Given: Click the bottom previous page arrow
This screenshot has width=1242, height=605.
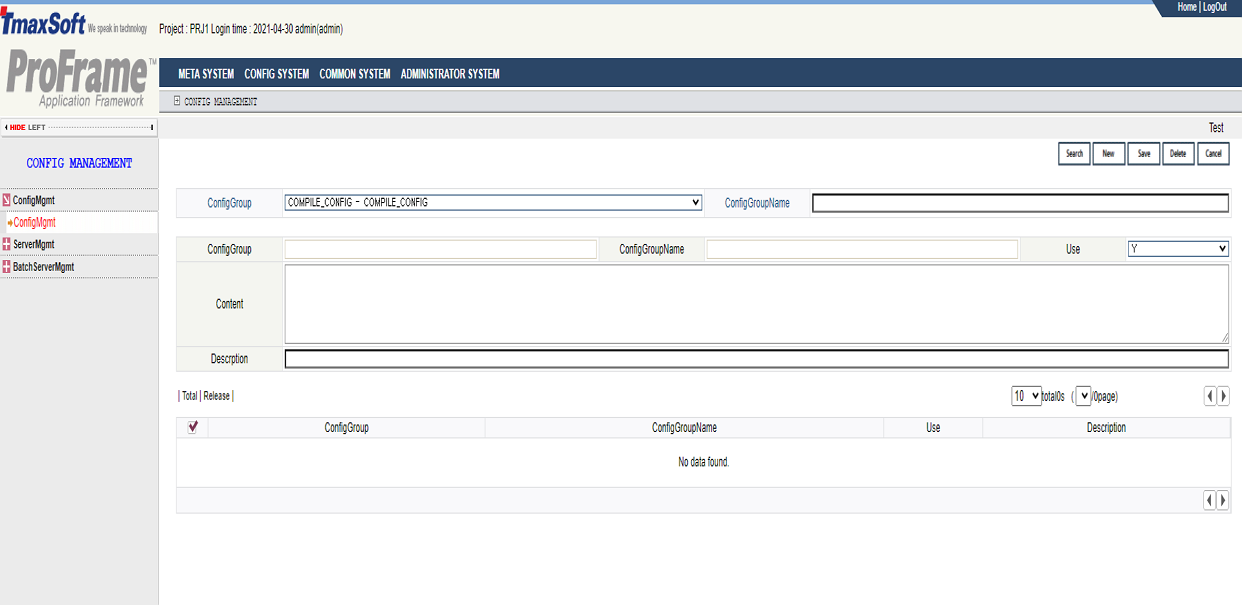Looking at the screenshot, I should 1210,500.
